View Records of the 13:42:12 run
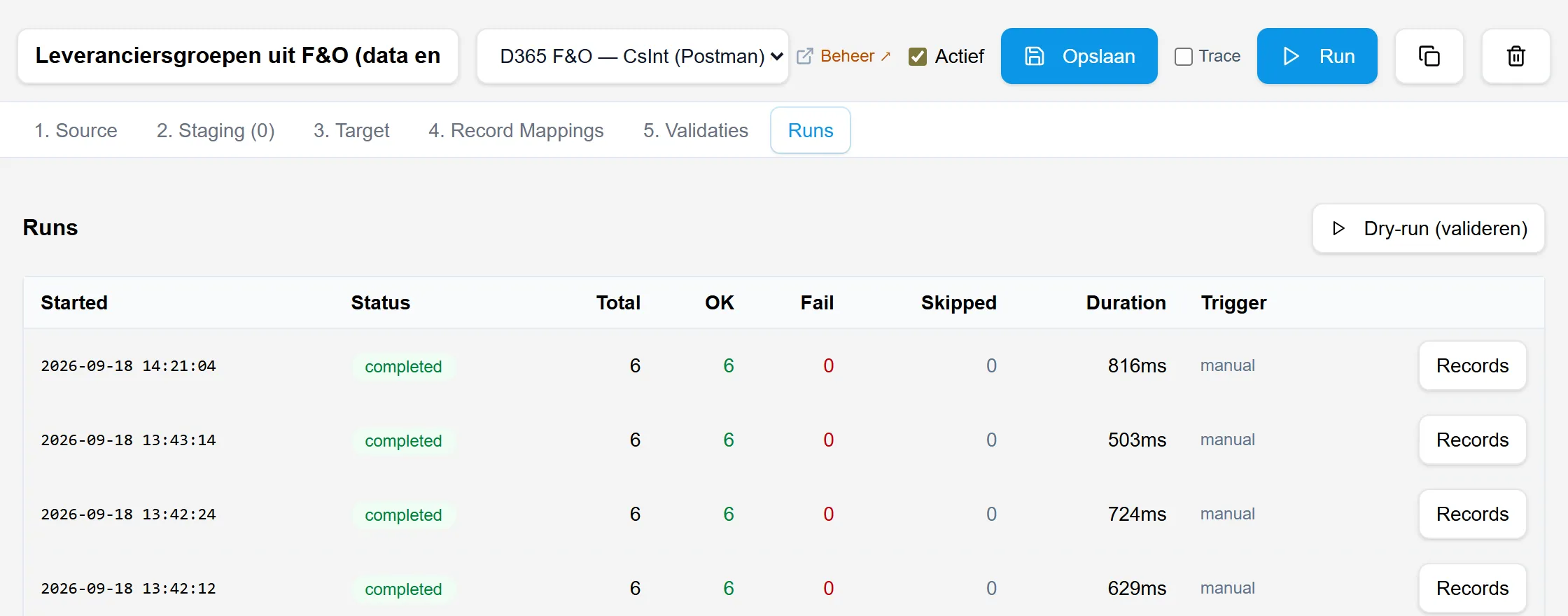 point(1472,588)
